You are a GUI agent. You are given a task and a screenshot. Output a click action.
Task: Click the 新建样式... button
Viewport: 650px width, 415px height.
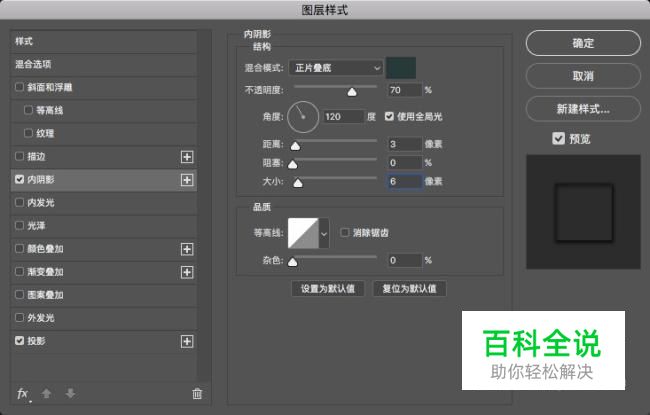583,109
